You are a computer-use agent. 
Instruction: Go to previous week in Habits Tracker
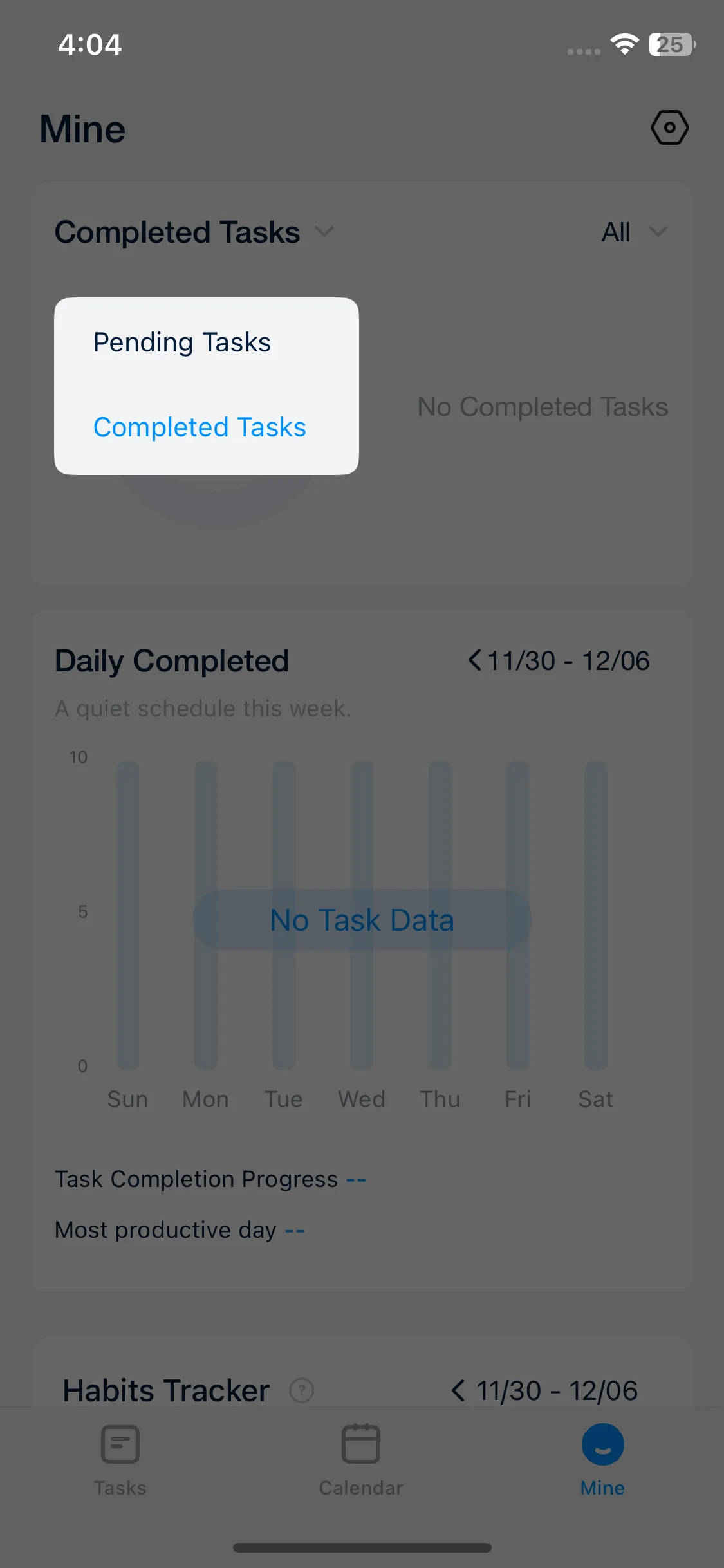point(458,1390)
